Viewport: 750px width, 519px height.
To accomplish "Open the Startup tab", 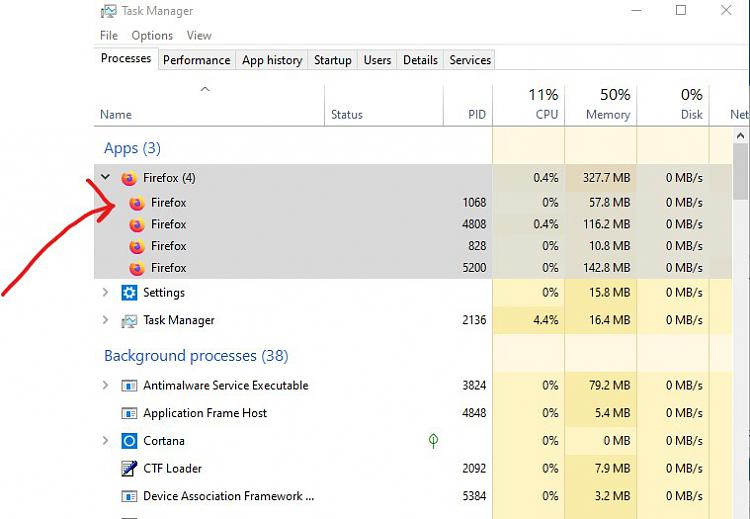I will (332, 60).
